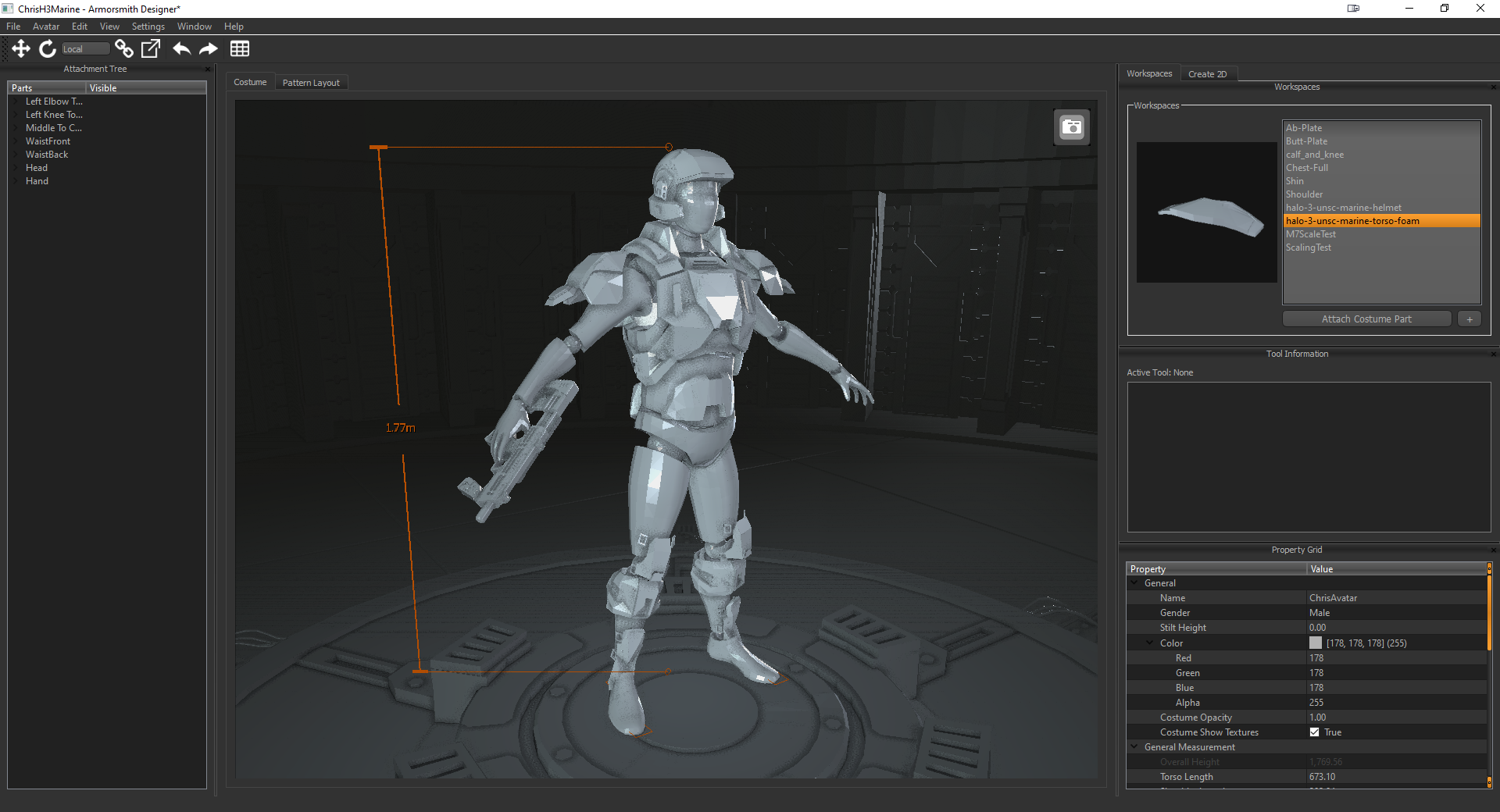Viewport: 1500px width, 812px height.
Task: Close the Tool Information panel
Action: [1494, 354]
